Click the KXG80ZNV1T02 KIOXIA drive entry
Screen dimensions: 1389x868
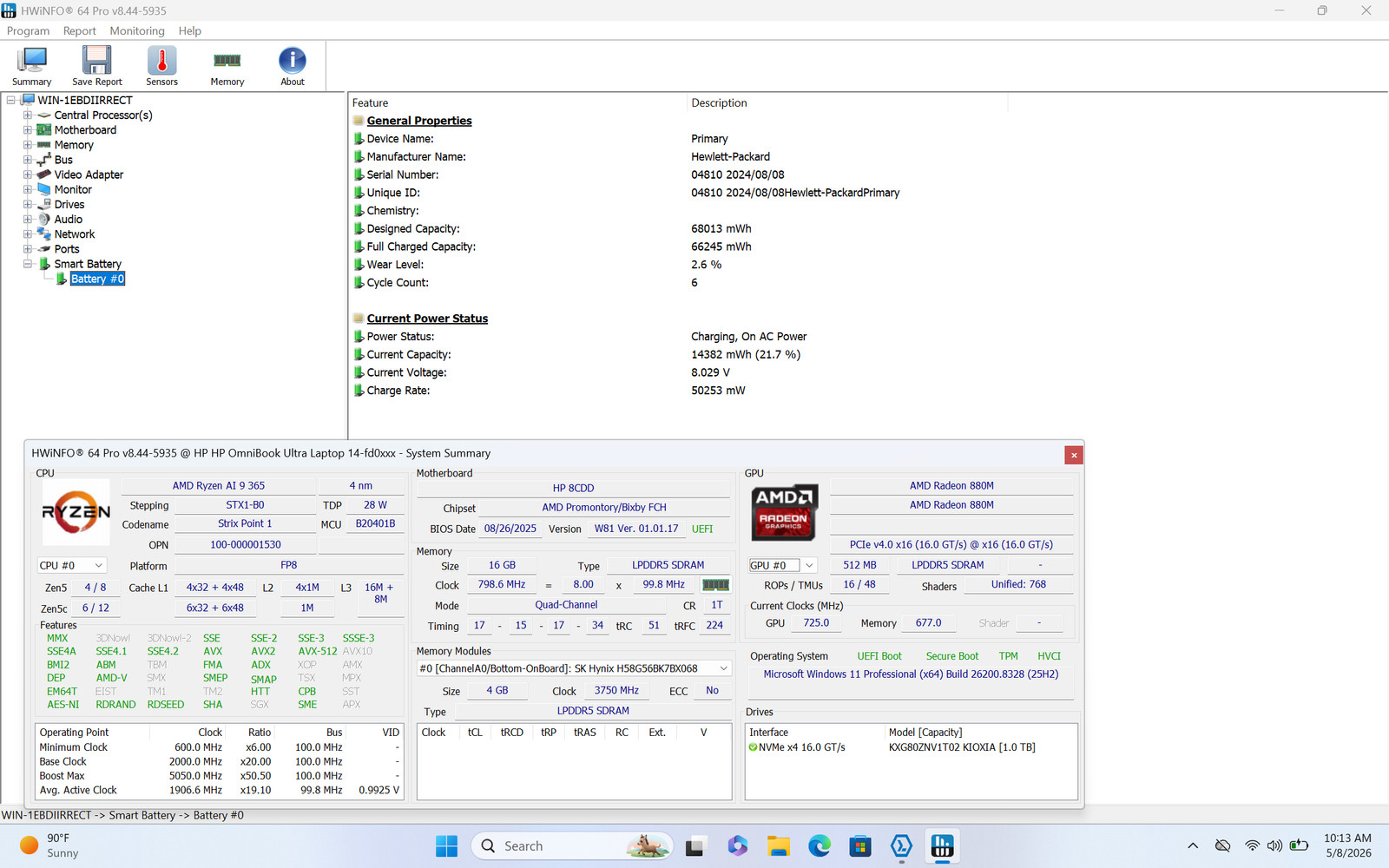coord(962,747)
